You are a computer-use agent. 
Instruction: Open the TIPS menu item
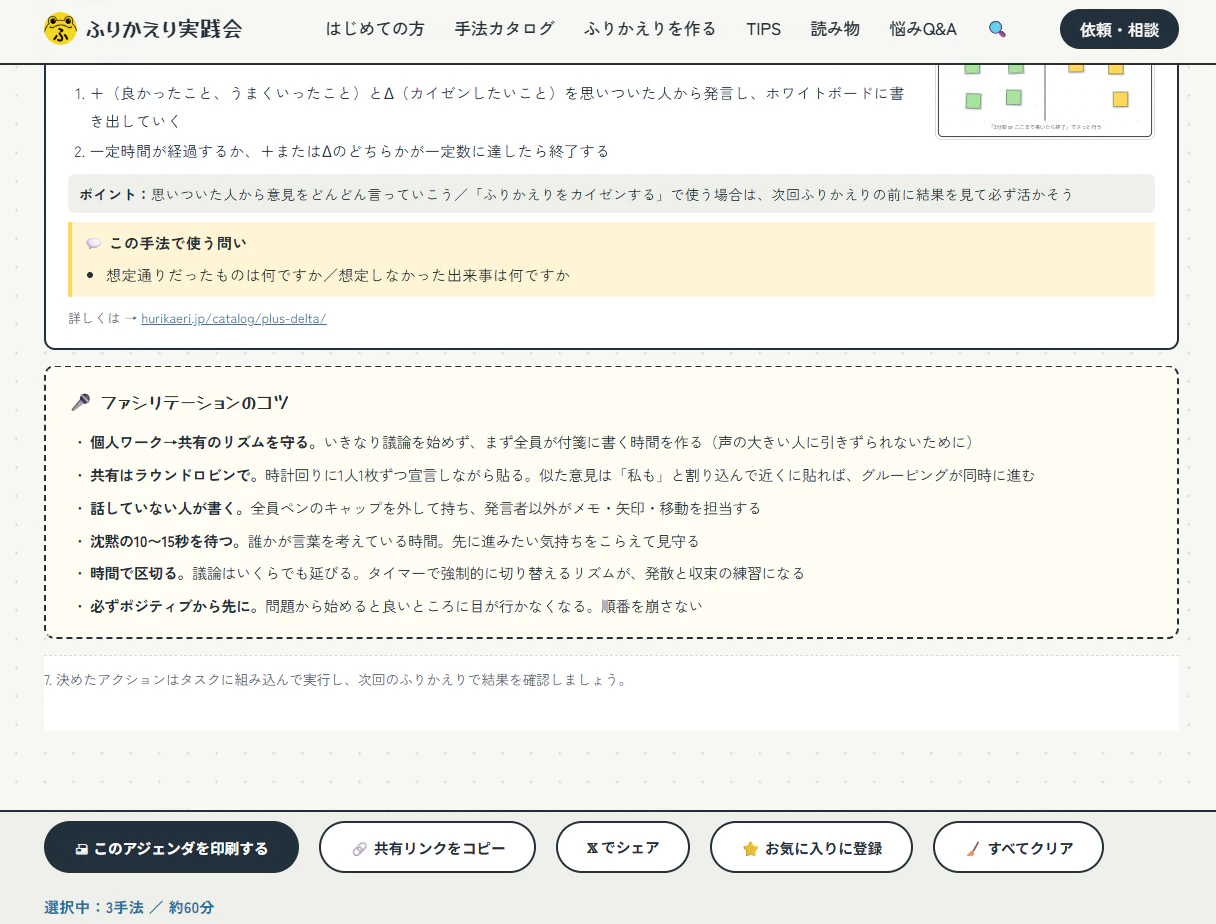pyautogui.click(x=764, y=29)
